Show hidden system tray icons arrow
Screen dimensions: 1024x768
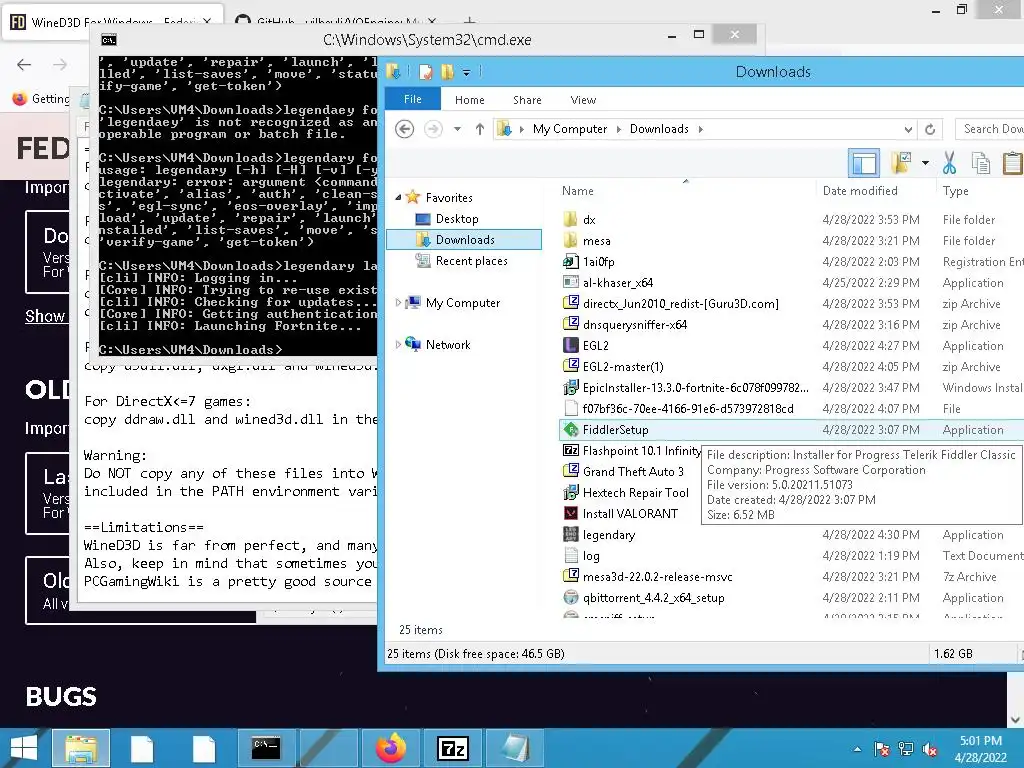[857, 749]
